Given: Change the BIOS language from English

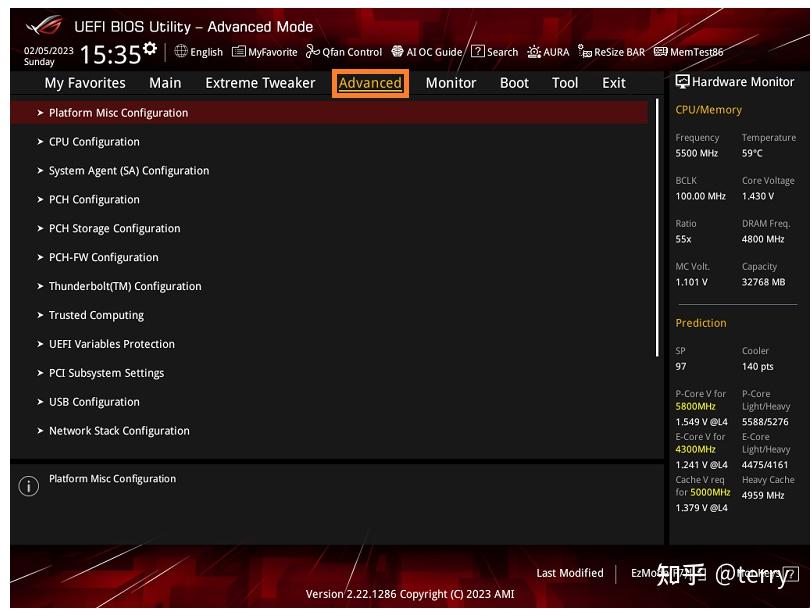Looking at the screenshot, I should 198,52.
